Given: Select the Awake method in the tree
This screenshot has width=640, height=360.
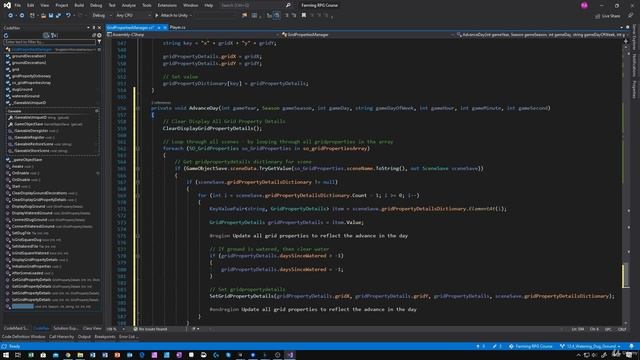Looking at the screenshot, I should [x=17, y=167].
